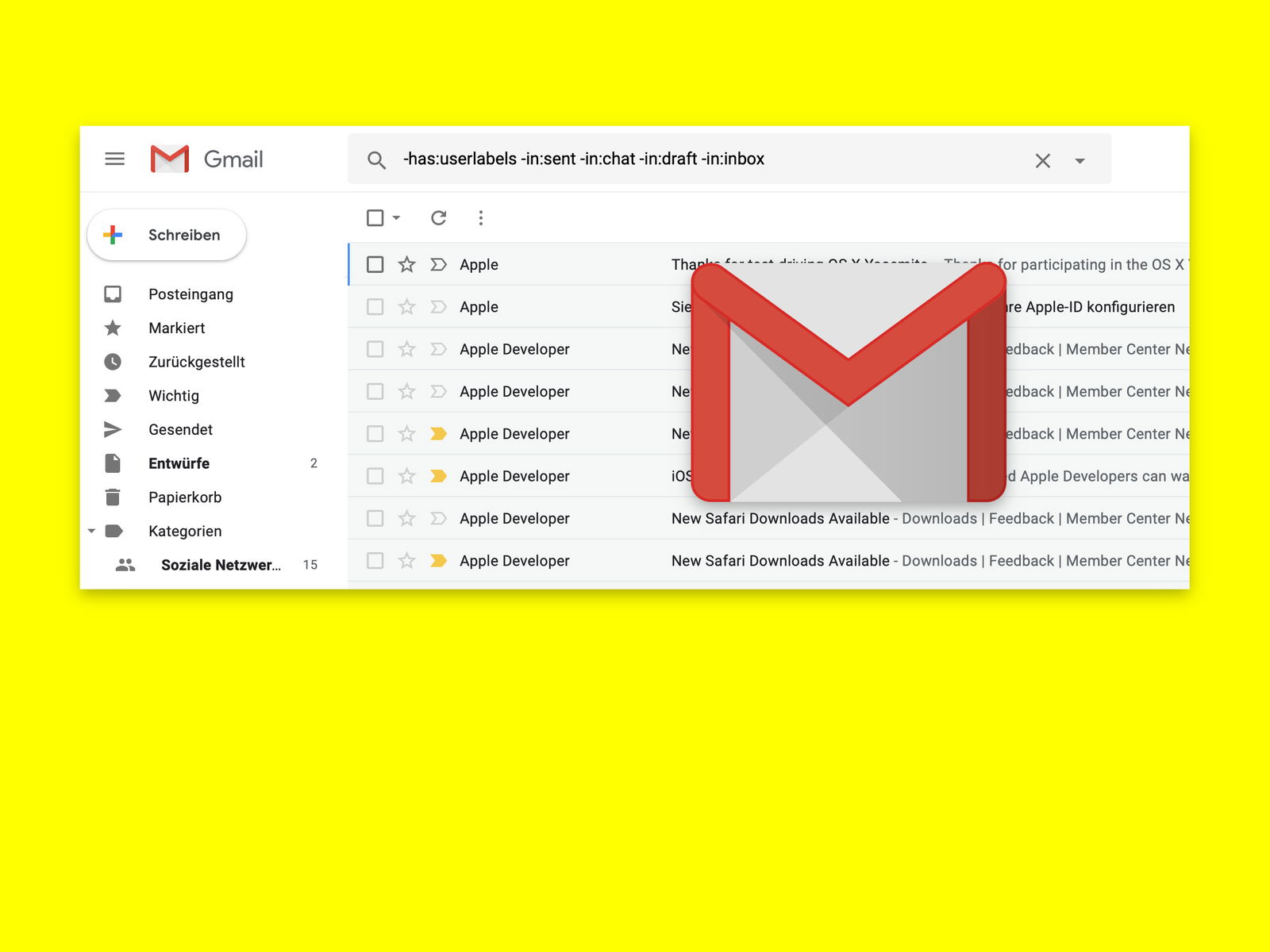Select checkbox of iOS Apple Developer email
This screenshot has width=1270, height=952.
point(375,476)
